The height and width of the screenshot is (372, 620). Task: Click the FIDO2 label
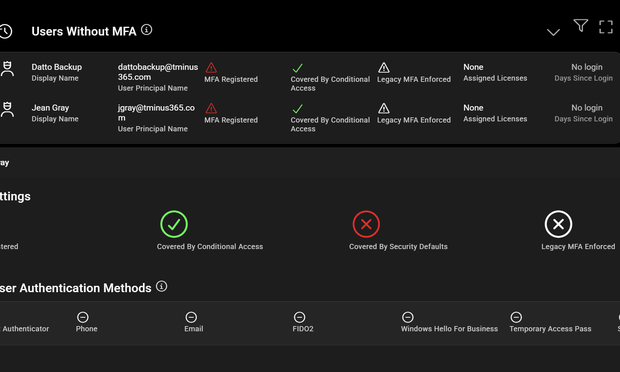[x=303, y=329]
